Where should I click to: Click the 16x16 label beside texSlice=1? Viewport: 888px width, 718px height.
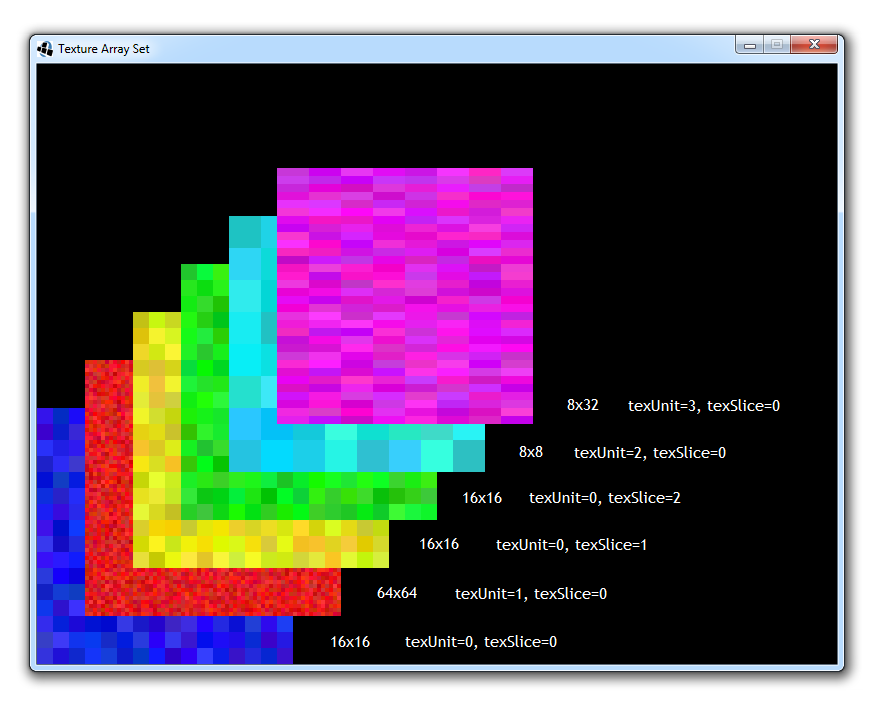pyautogui.click(x=439, y=544)
